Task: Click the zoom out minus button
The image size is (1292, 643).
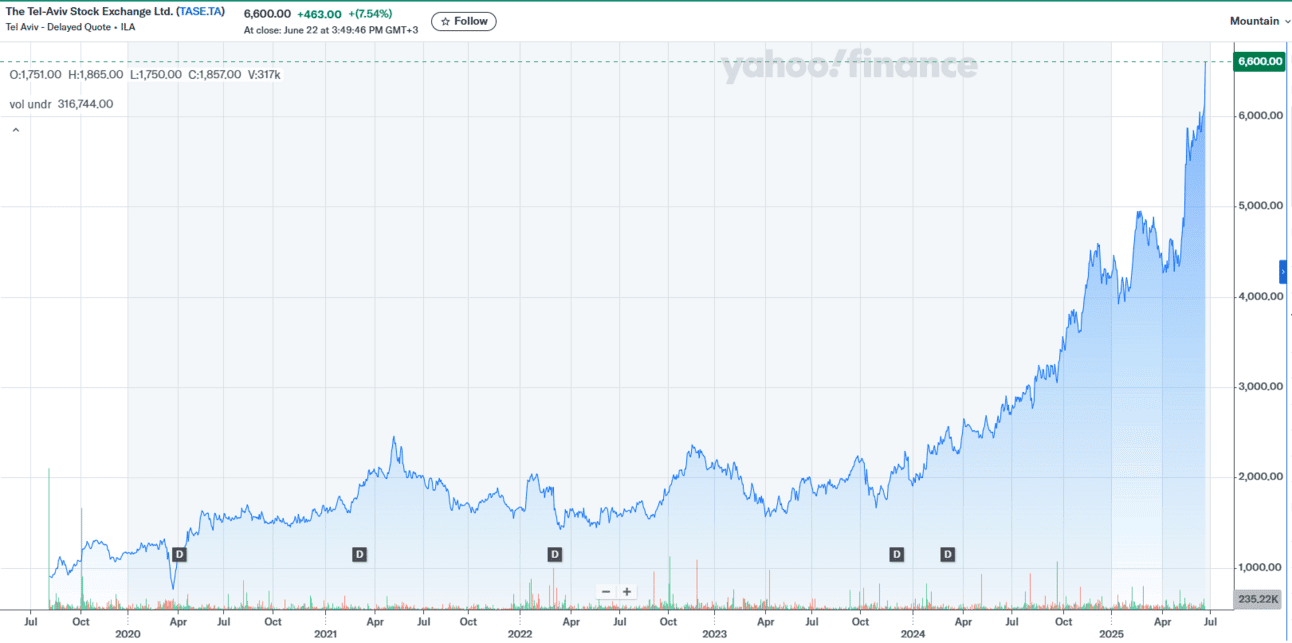Action: pos(606,592)
